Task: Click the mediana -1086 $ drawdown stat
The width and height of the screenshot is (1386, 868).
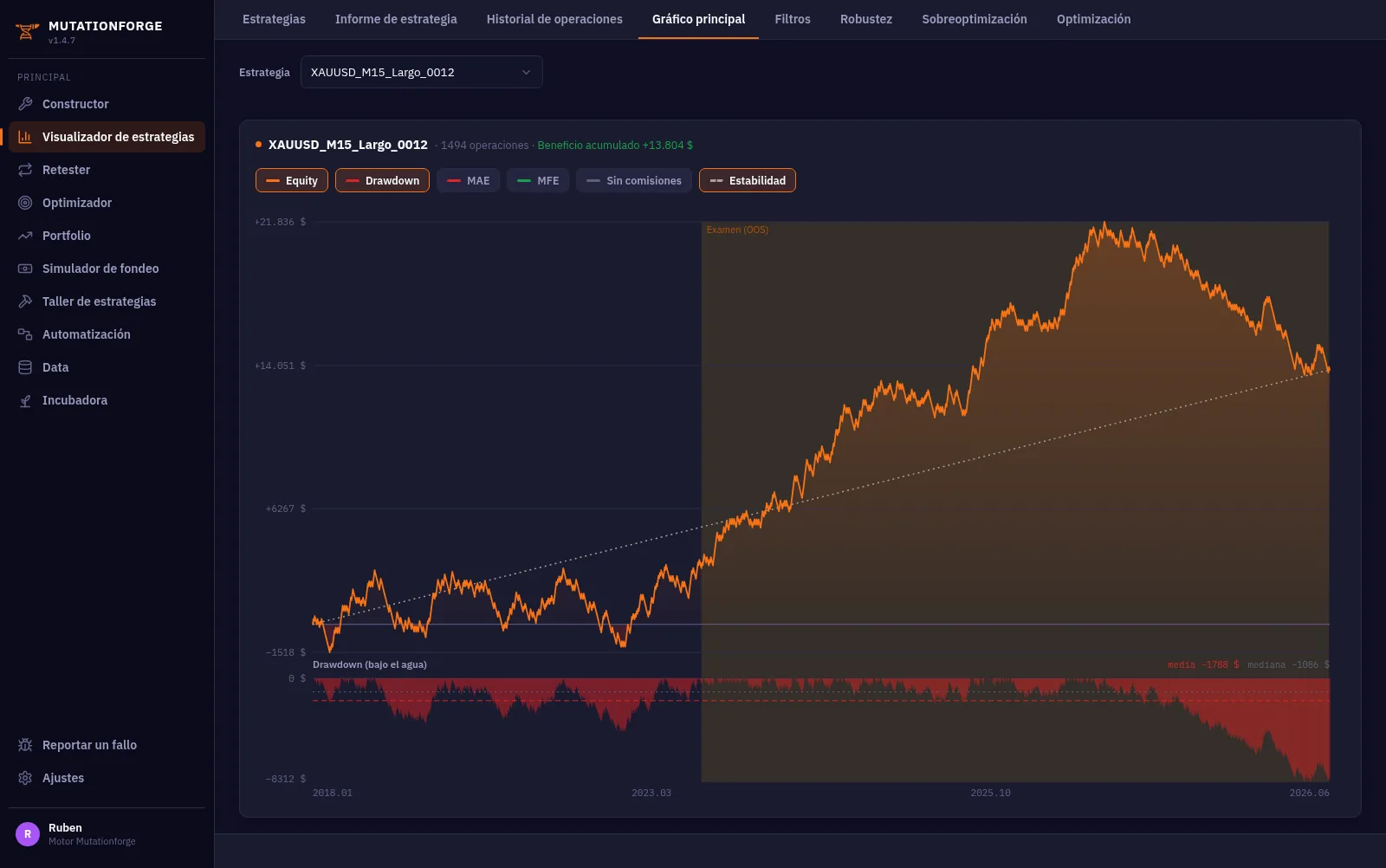Action: (x=1288, y=665)
